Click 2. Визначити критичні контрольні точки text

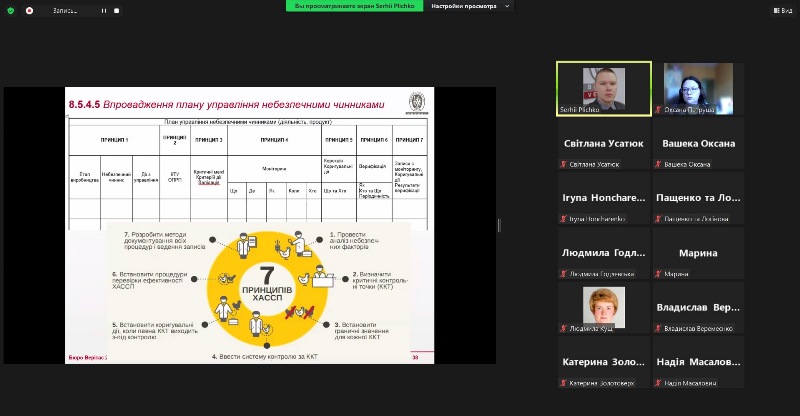[380, 280]
